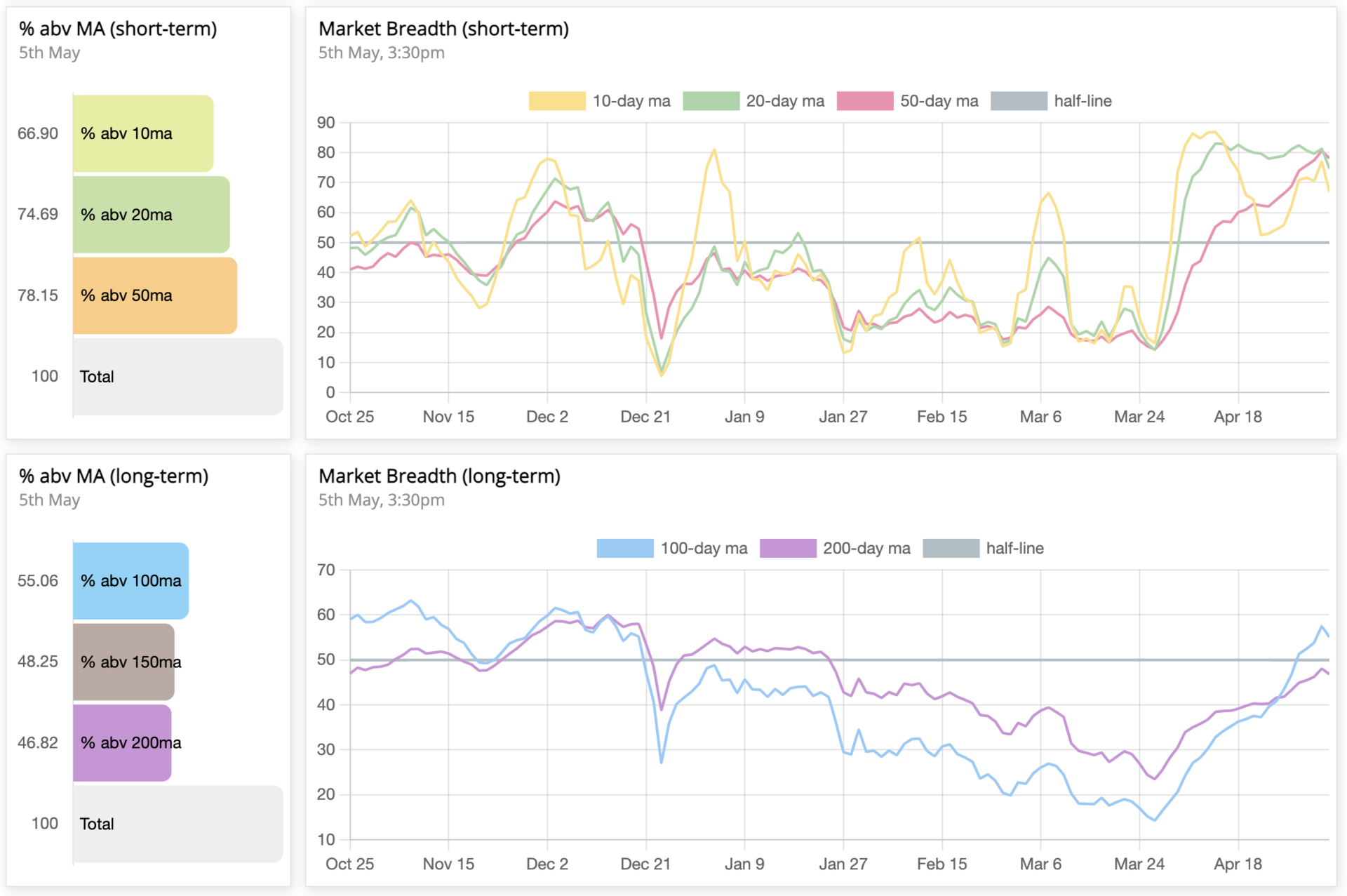Click the 74.69 value label
This screenshot has width=1347, height=896.
38,214
